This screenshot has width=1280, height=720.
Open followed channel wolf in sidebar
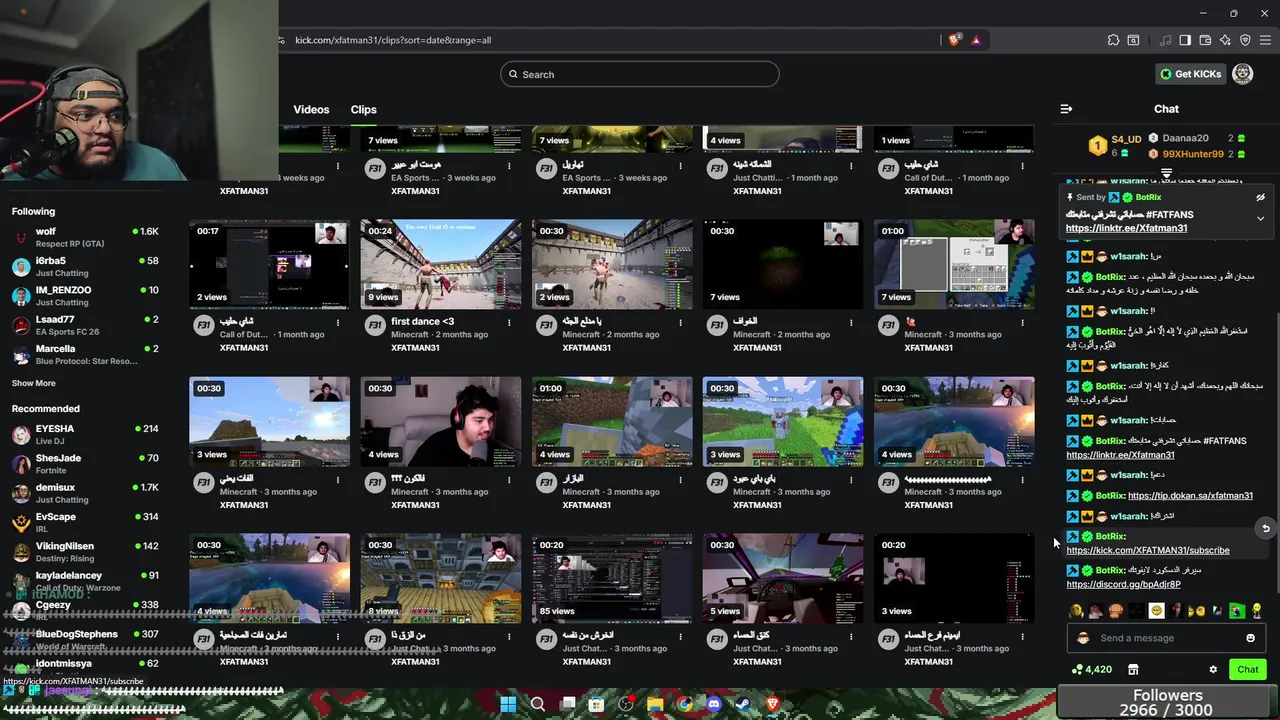coord(85,237)
